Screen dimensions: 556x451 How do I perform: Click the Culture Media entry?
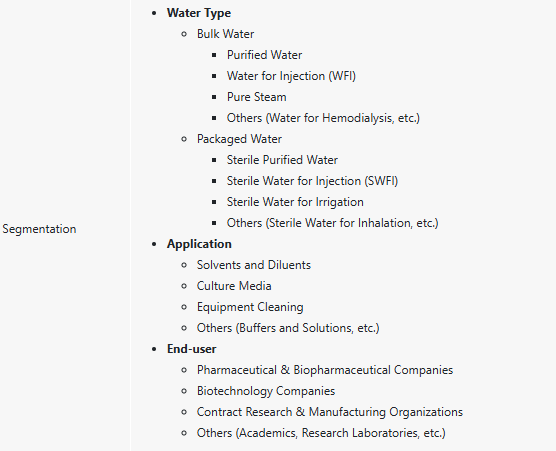(234, 286)
